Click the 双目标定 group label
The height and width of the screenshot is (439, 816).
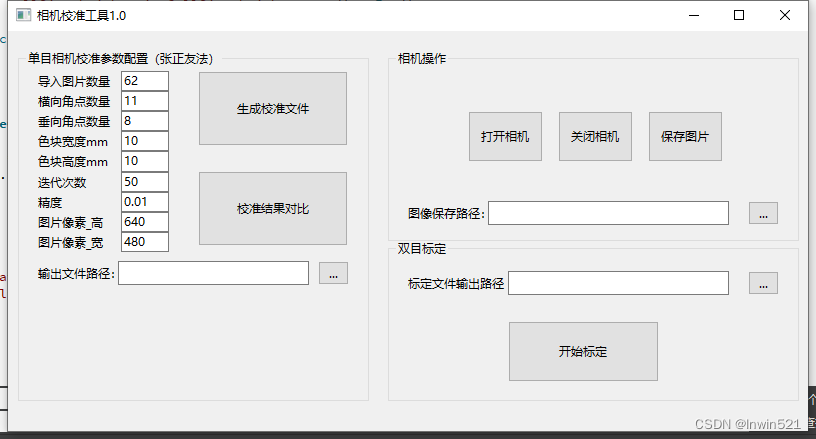[422, 249]
